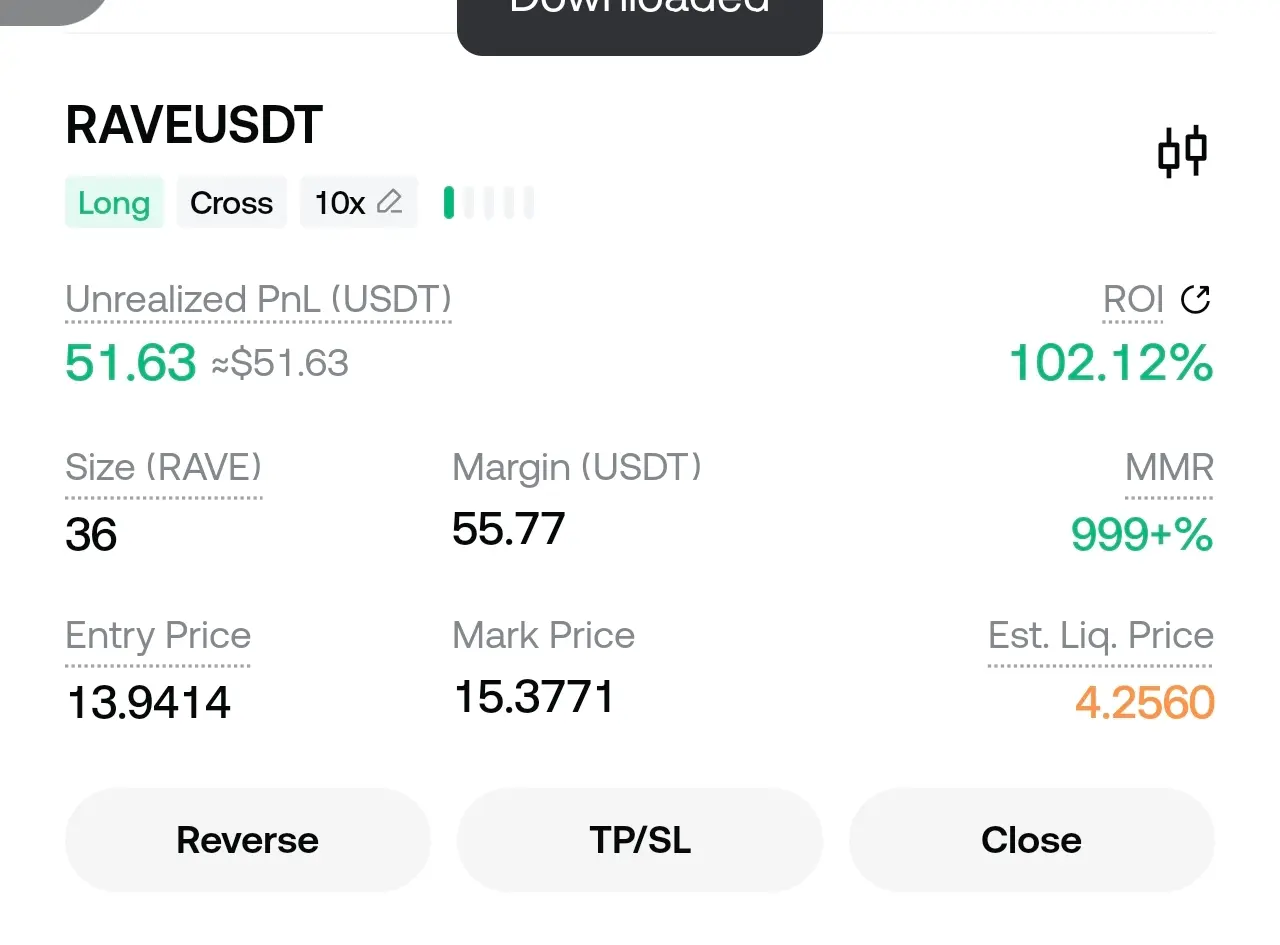This screenshot has width=1280, height=945.
Task: Tap the MMR label
Action: (x=1168, y=467)
